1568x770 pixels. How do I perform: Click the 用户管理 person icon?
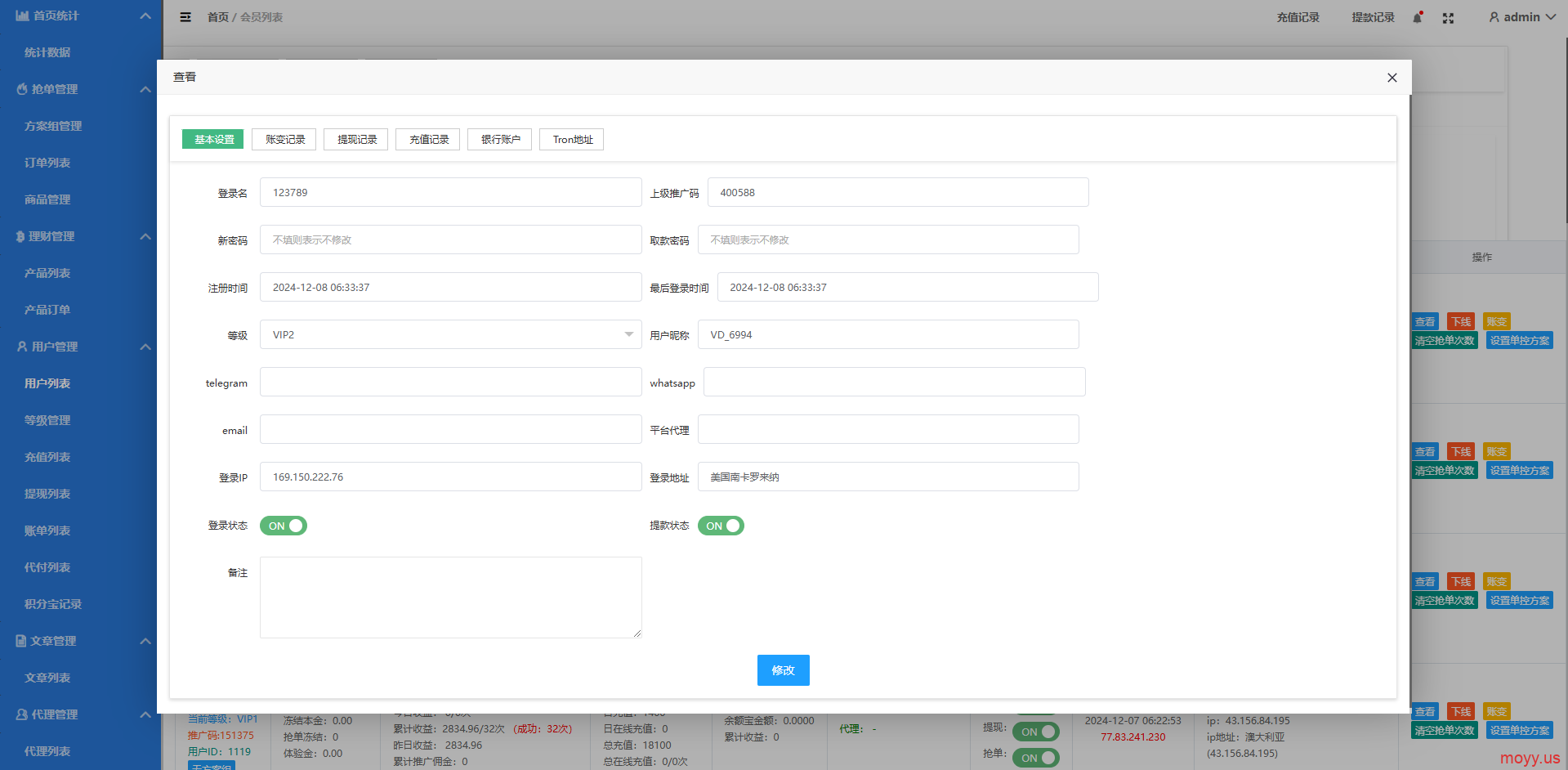click(22, 347)
